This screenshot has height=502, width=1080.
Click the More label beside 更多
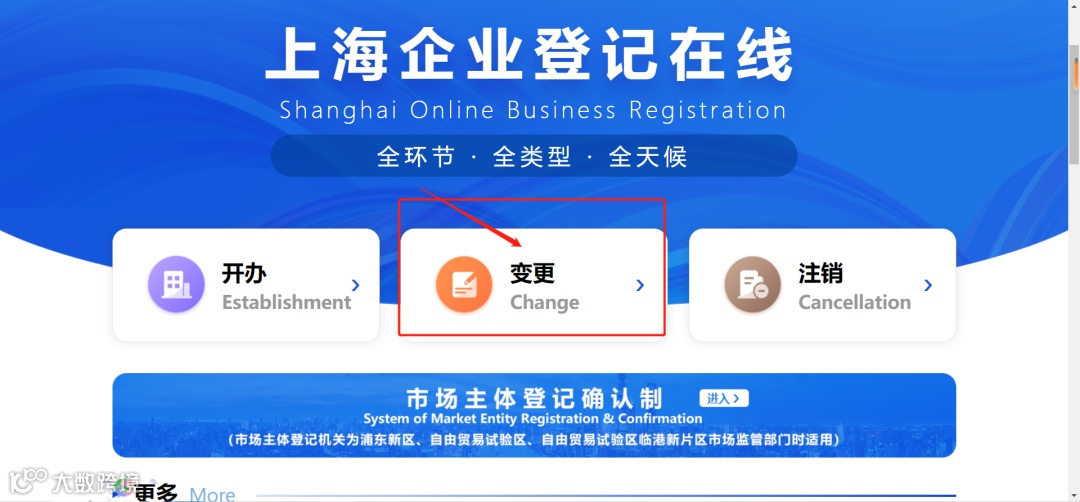tap(212, 494)
